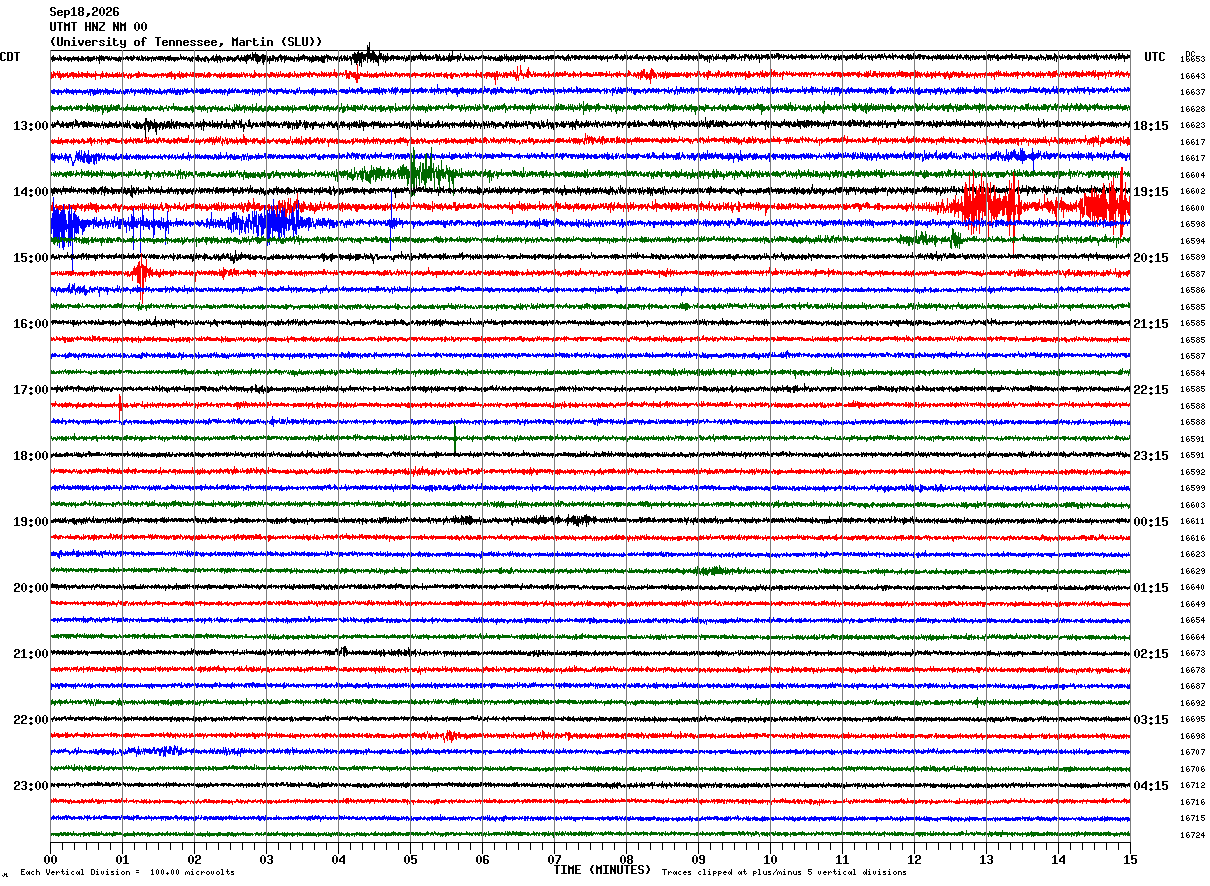Screen dimensions: 1210x886
Task: Click the 23:00 CDT time label
Action: (x=30, y=786)
